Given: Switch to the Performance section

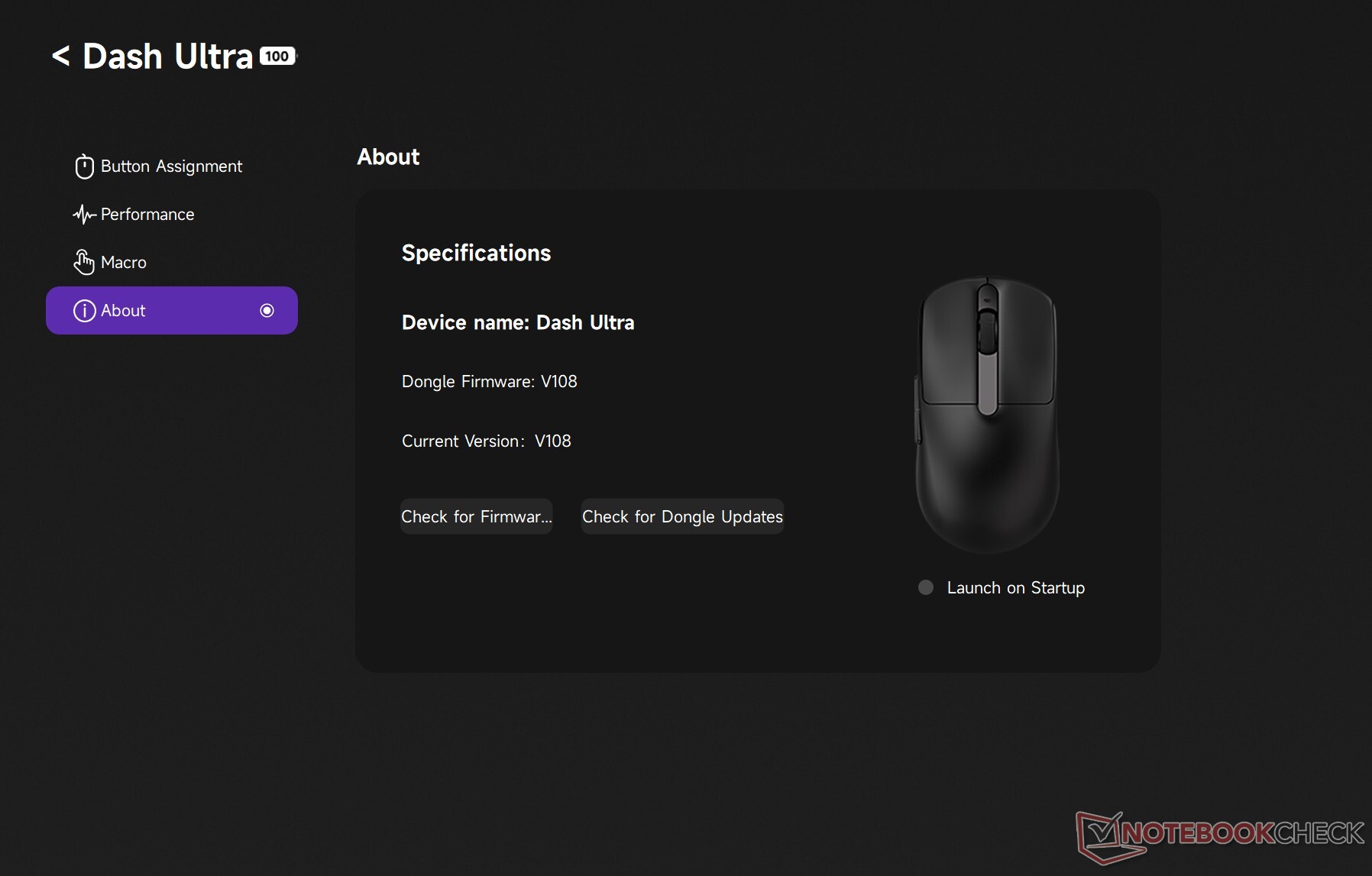Looking at the screenshot, I should point(147,215).
